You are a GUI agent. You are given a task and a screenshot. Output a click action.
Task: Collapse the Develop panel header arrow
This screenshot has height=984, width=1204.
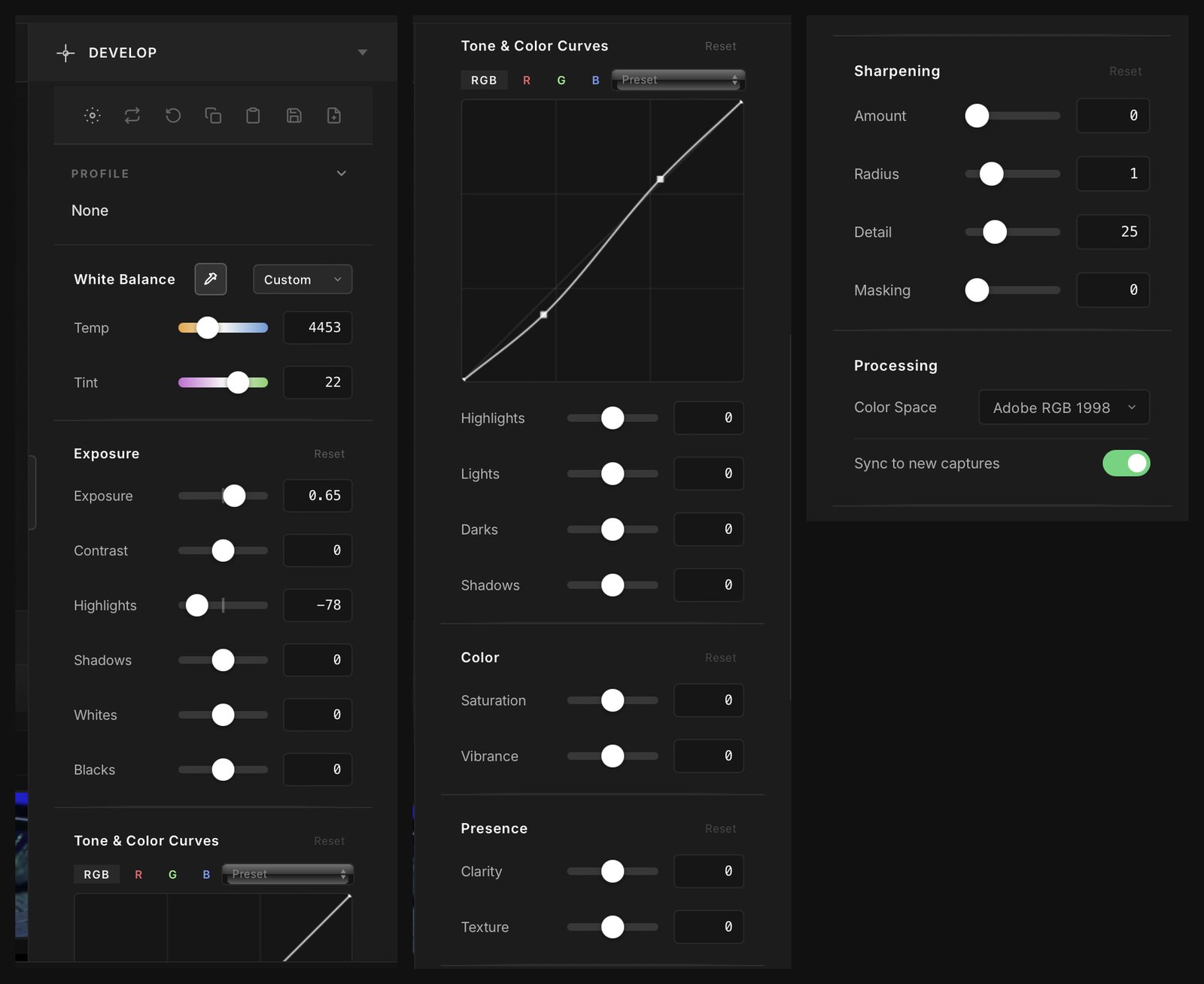tap(363, 53)
